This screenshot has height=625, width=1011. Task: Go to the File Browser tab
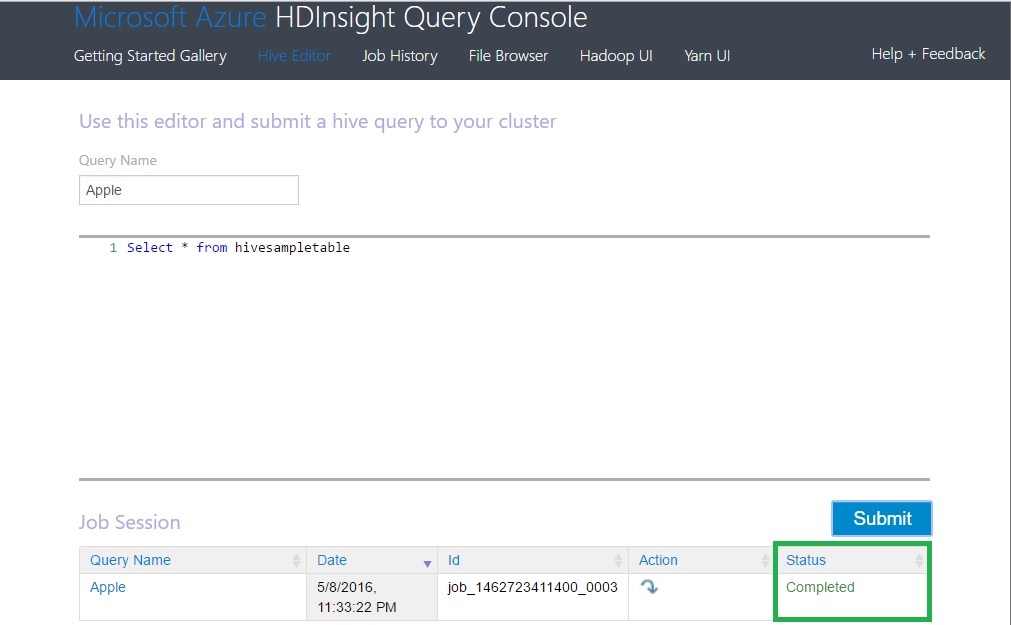click(x=508, y=56)
